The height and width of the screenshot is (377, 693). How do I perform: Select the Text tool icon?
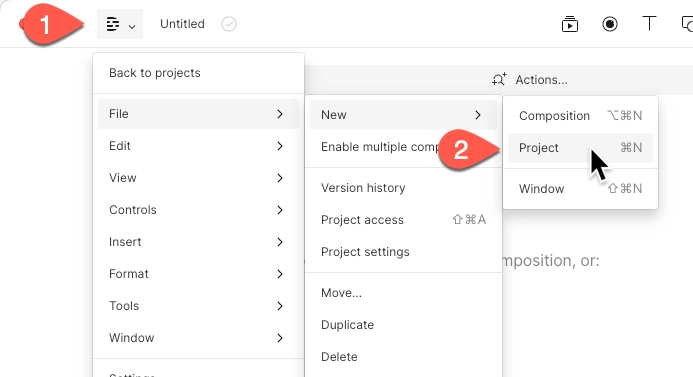tap(649, 23)
